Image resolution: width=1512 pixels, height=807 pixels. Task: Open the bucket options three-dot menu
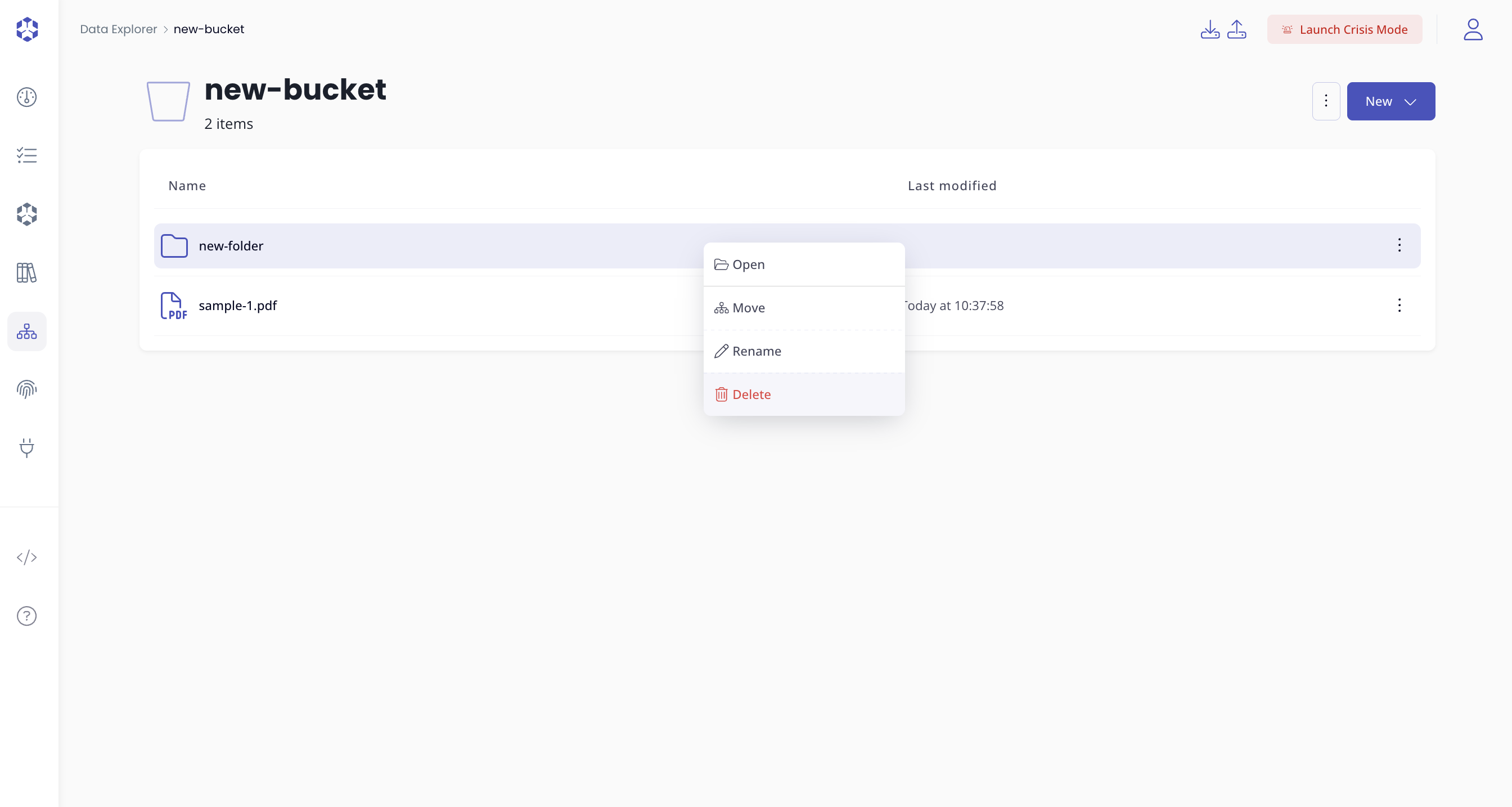pyautogui.click(x=1325, y=102)
